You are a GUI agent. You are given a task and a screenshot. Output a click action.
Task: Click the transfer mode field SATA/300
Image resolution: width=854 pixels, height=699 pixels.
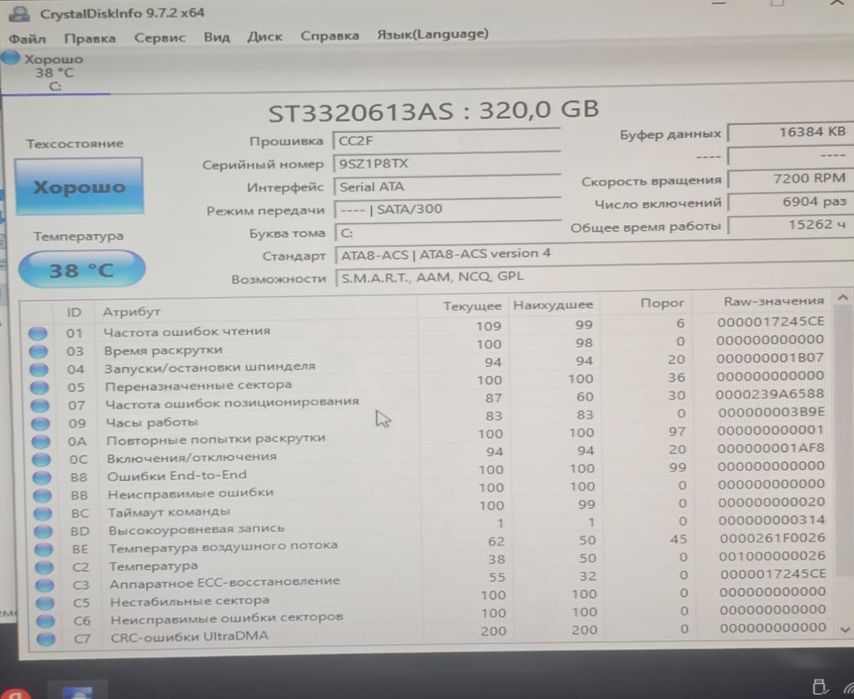447,209
